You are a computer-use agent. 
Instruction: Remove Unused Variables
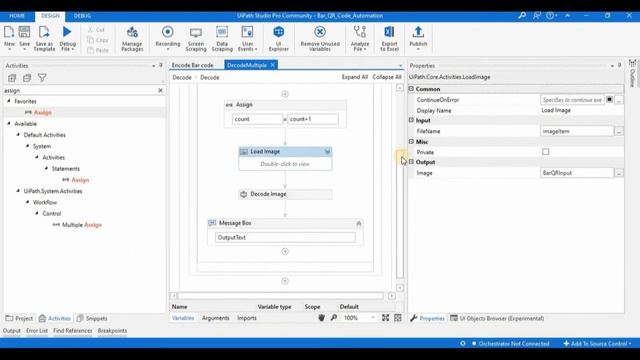coord(320,38)
